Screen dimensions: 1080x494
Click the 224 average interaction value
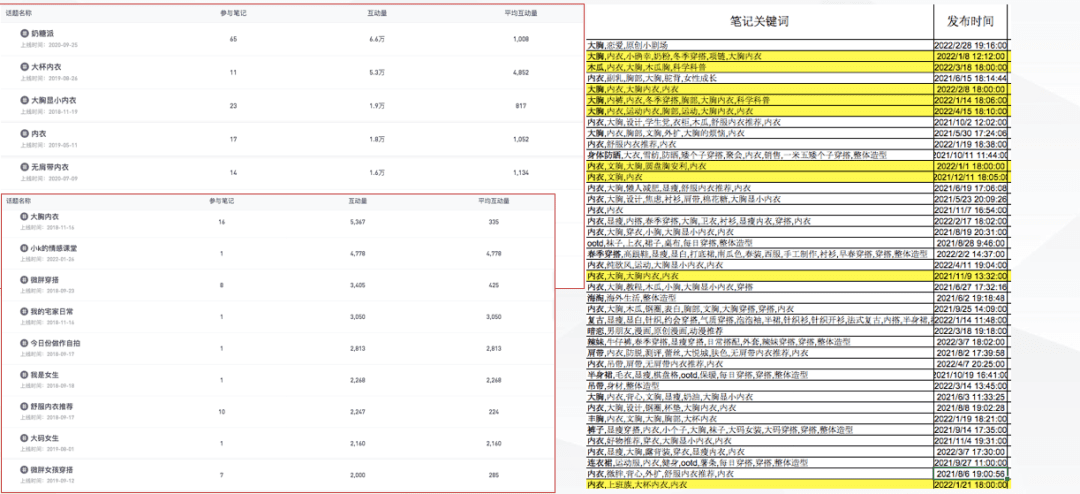[x=494, y=412]
